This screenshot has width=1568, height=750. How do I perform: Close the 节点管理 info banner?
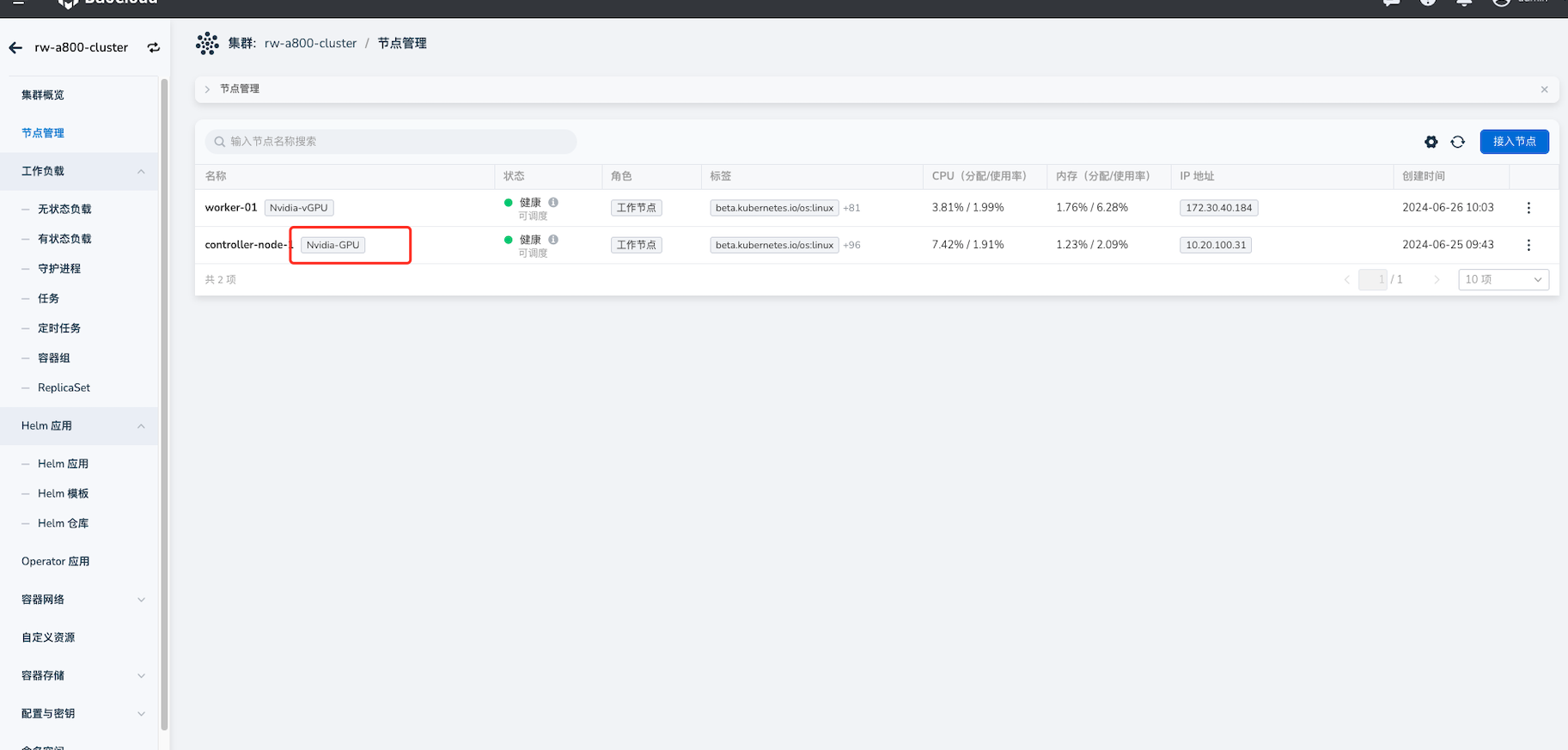pyautogui.click(x=1544, y=89)
